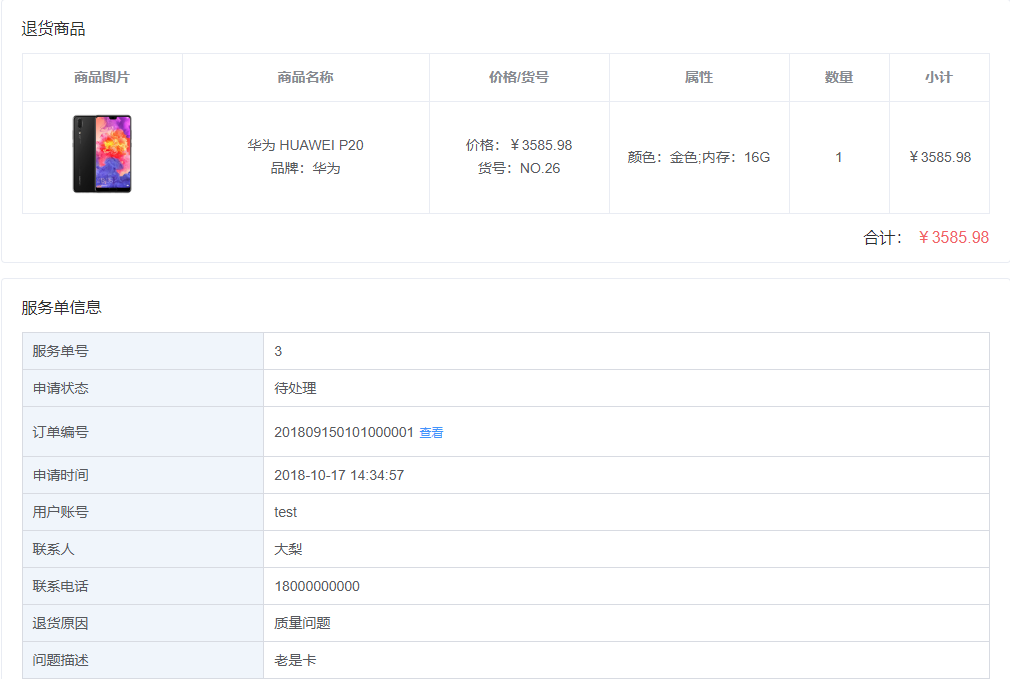
Task: Click phone number 18000000000
Action: pyautogui.click(x=317, y=586)
